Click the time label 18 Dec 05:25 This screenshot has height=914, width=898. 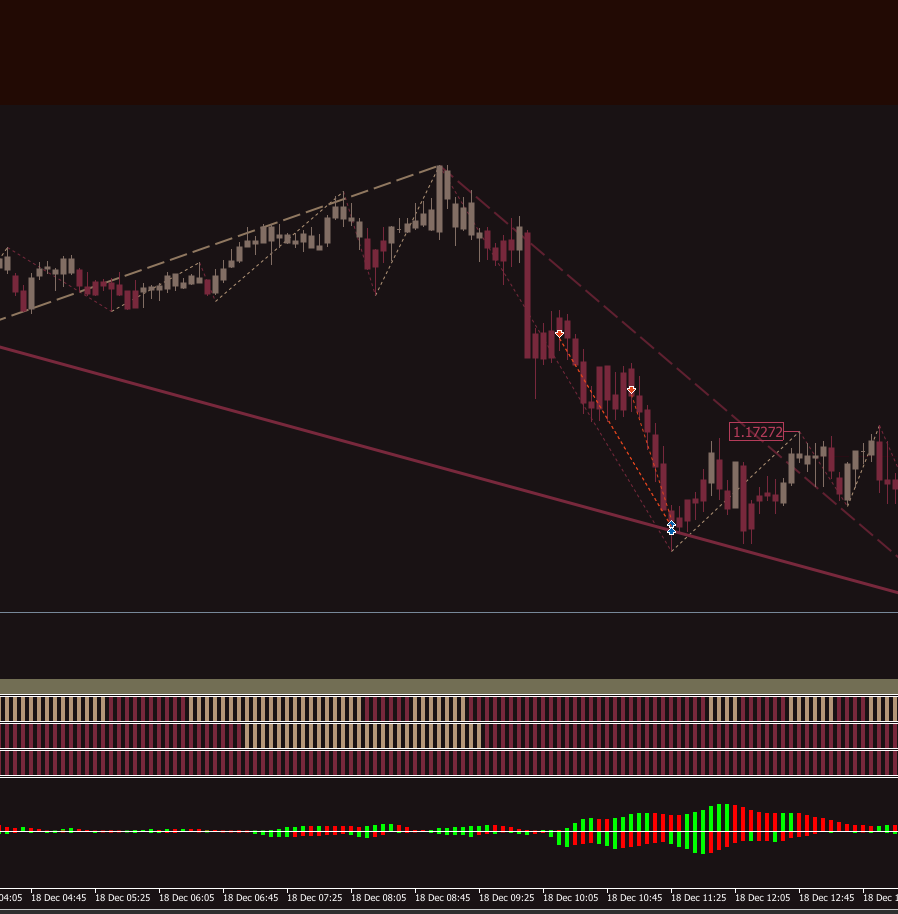[x=122, y=898]
